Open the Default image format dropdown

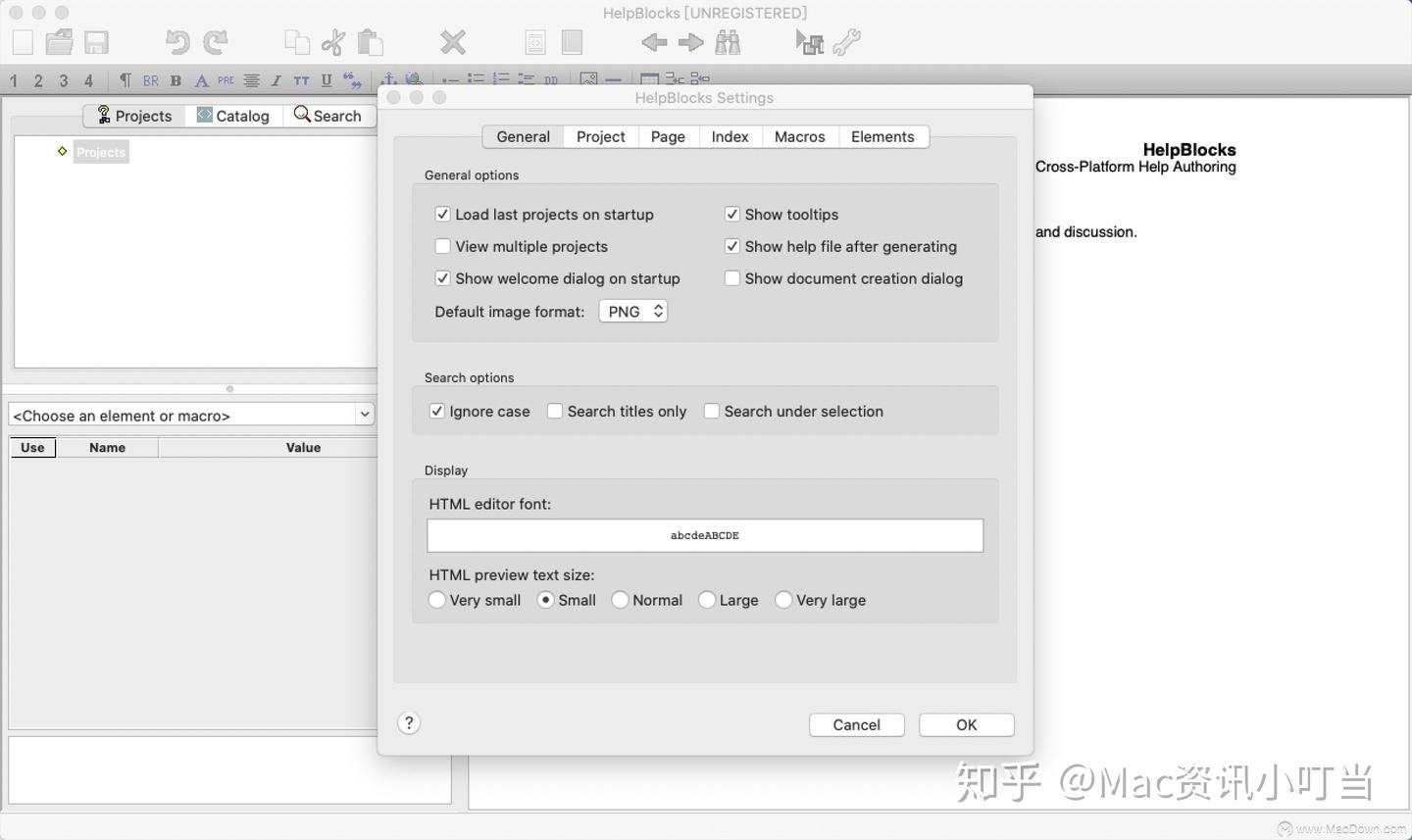(x=632, y=311)
